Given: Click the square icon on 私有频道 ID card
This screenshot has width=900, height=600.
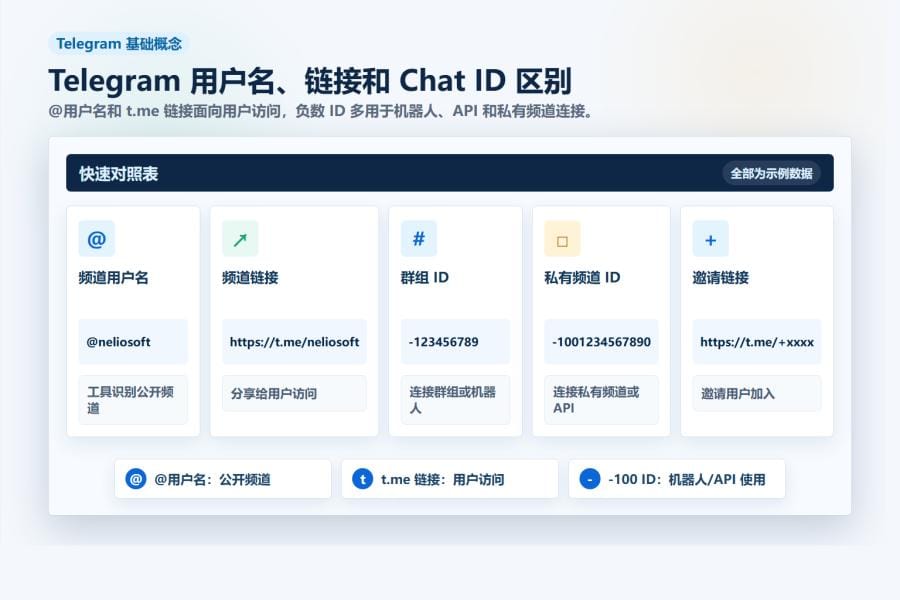Looking at the screenshot, I should pyautogui.click(x=562, y=239).
